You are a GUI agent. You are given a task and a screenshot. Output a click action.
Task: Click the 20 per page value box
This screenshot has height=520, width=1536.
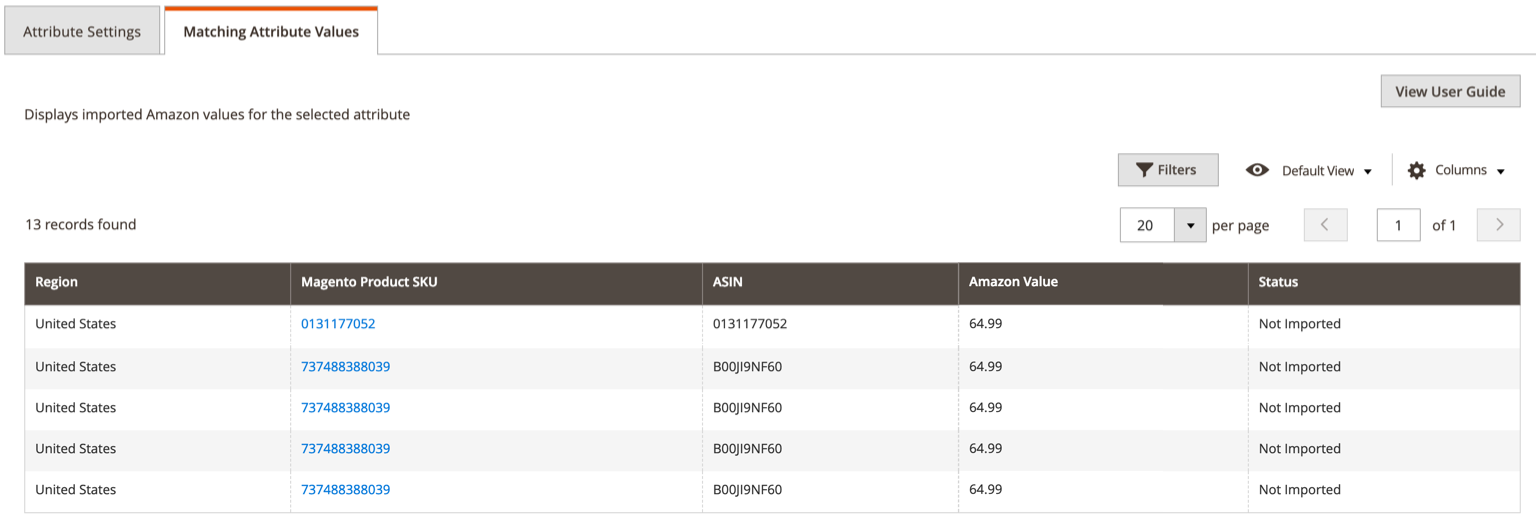[x=1146, y=225]
